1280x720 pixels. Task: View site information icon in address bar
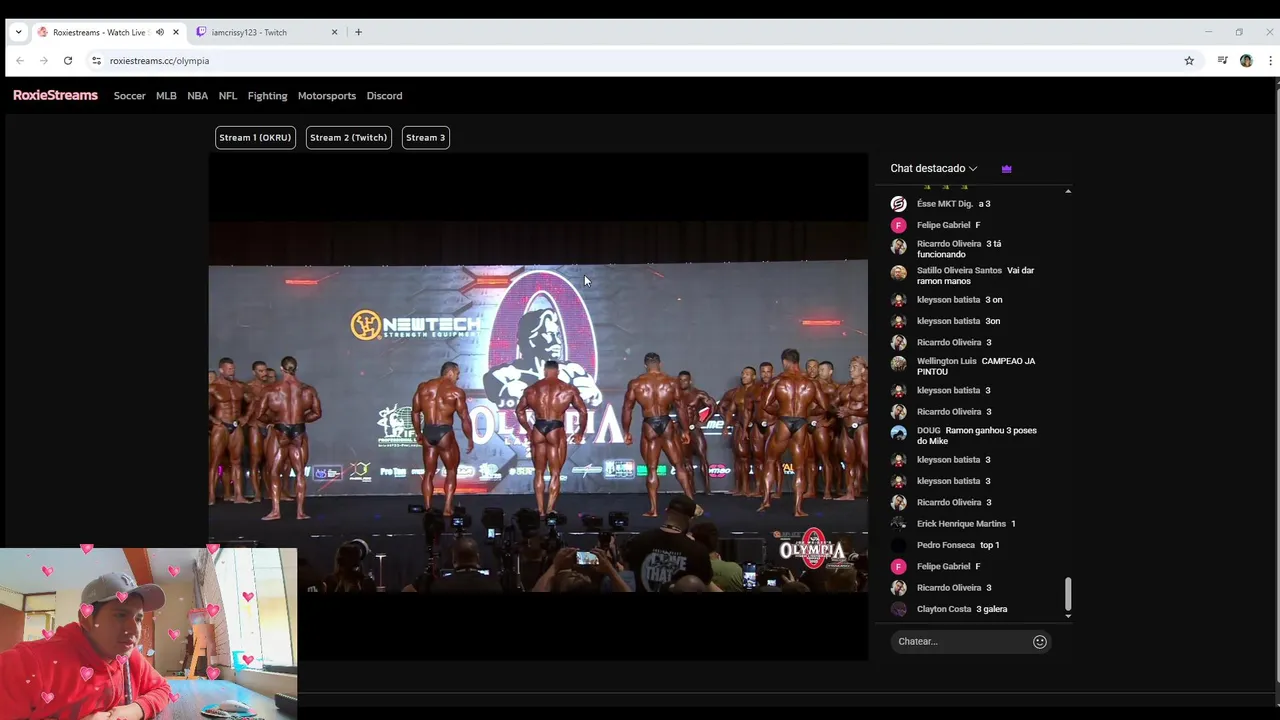click(96, 61)
